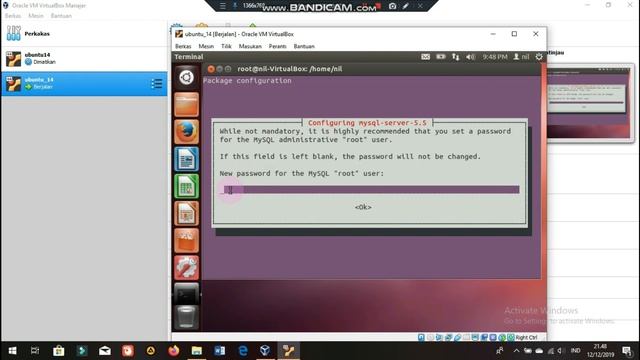
Task: Open Mesin menu in the VM window
Action: [x=206, y=46]
